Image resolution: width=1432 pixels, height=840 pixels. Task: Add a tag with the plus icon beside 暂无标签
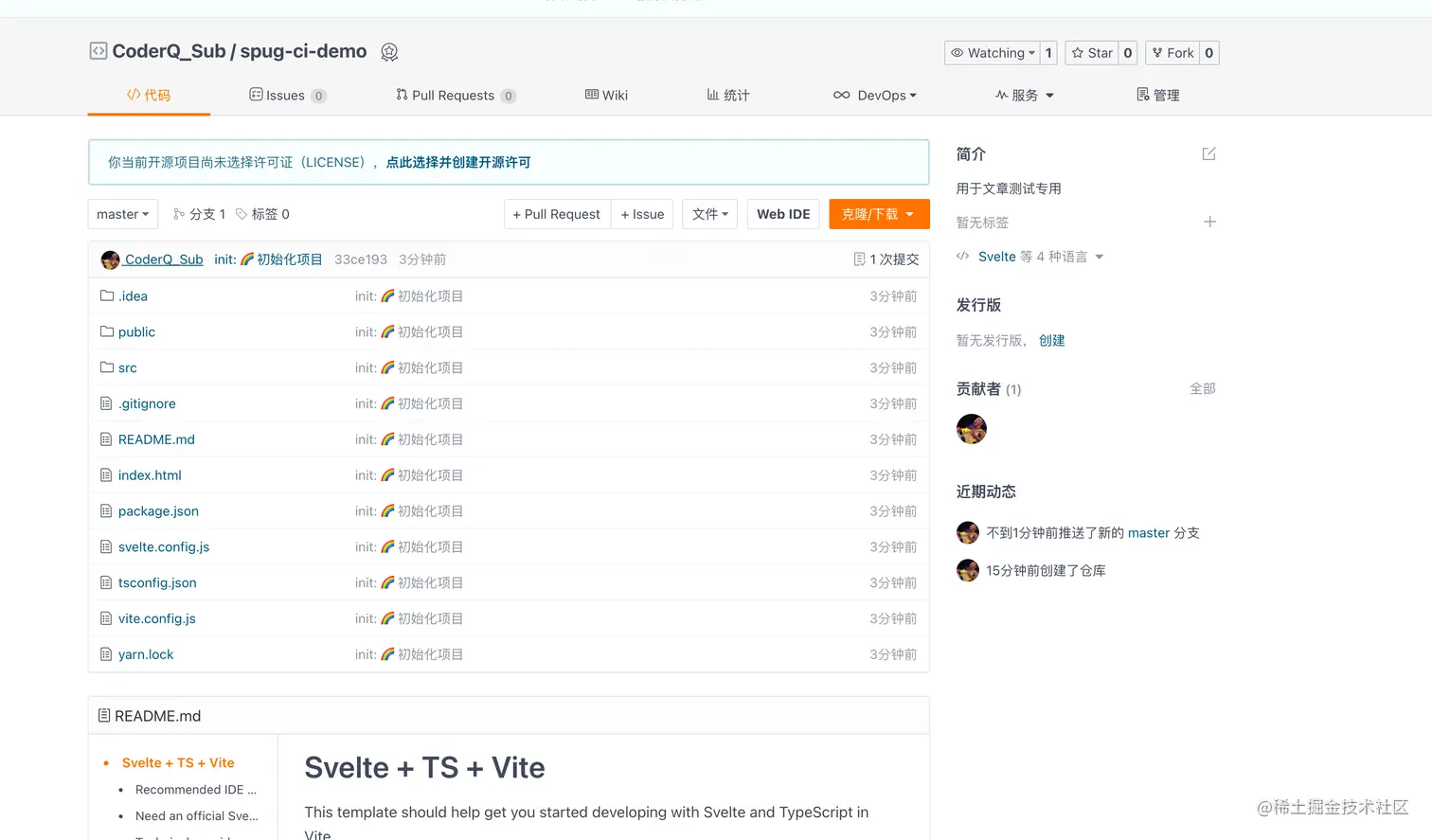click(1209, 222)
